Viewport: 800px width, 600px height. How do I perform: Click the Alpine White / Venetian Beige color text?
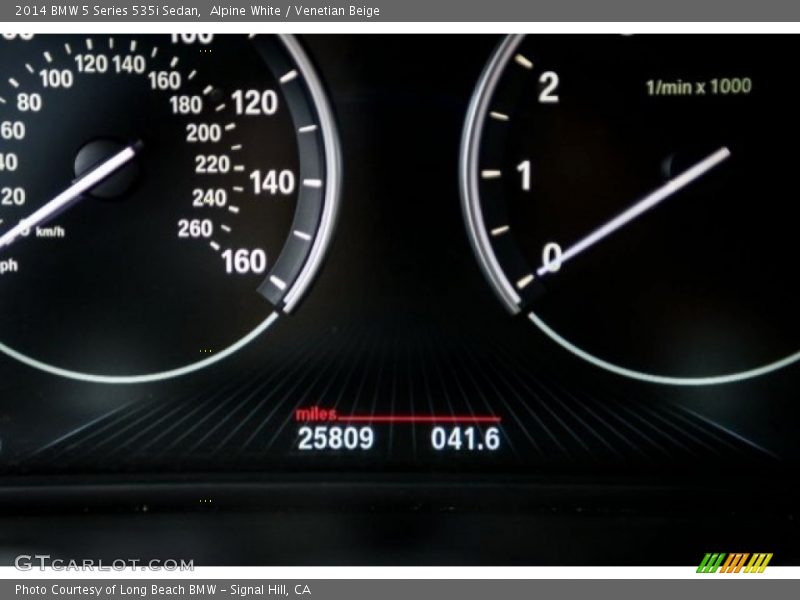point(294,11)
